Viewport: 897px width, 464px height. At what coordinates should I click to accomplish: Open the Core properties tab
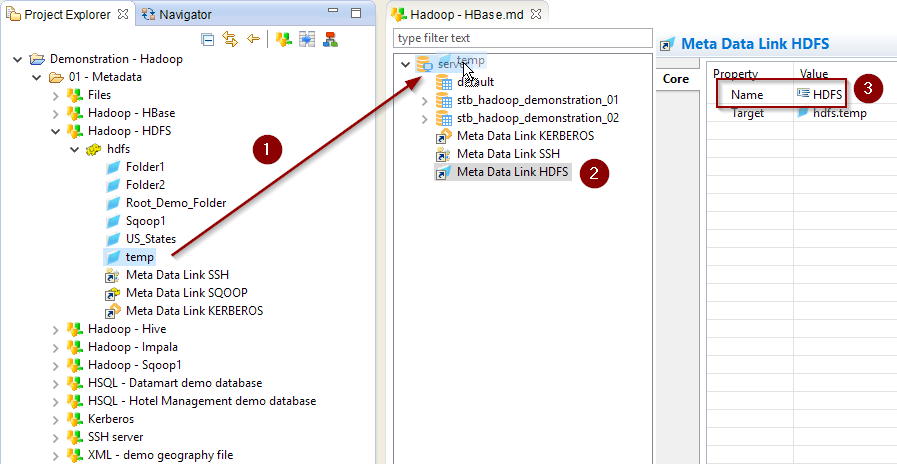tap(676, 79)
